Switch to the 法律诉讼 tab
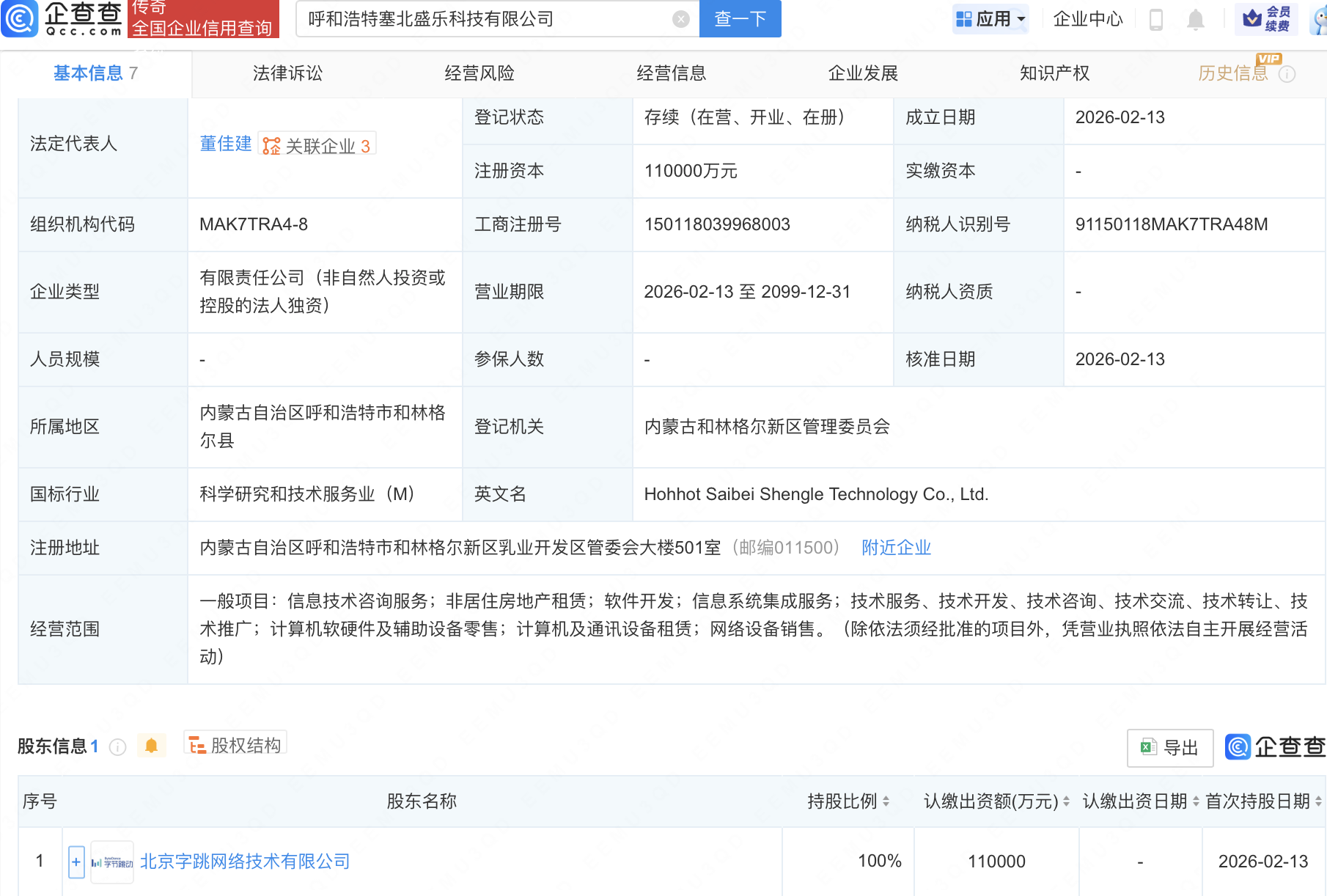Viewport: 1327px width, 896px height. [287, 73]
